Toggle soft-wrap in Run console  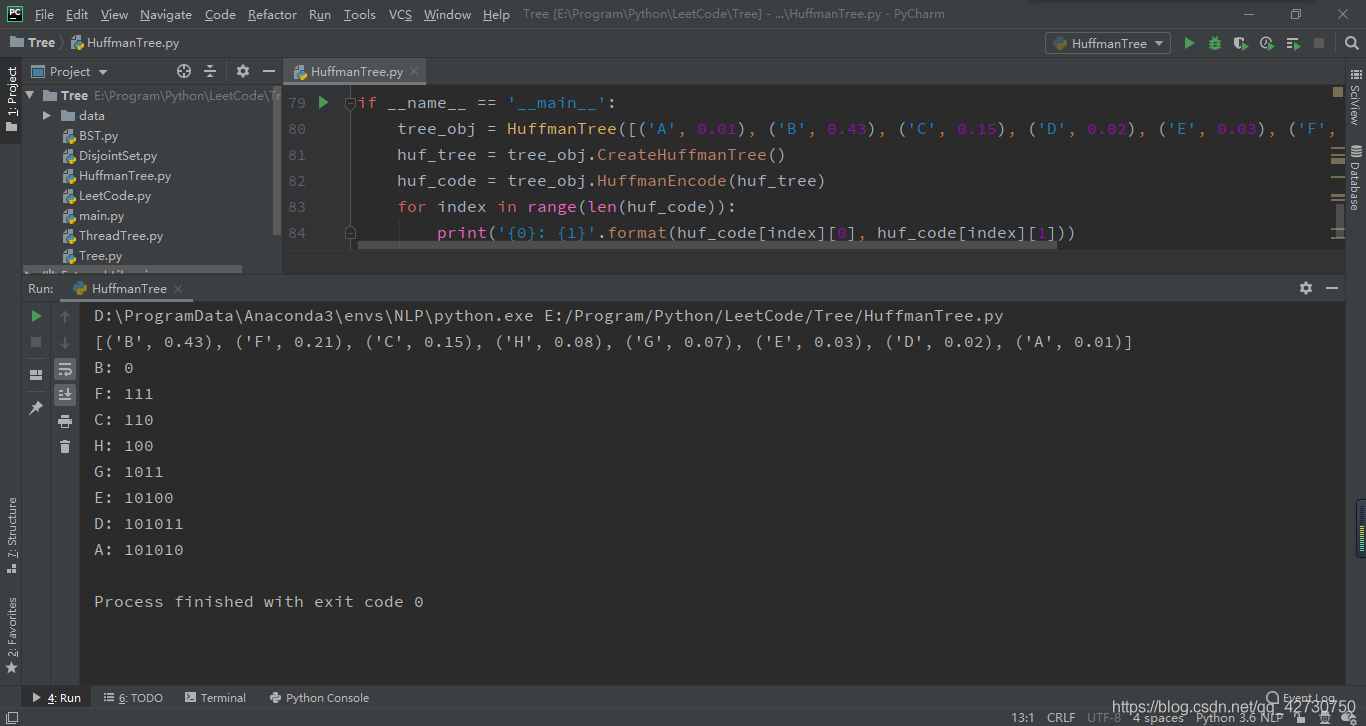[x=65, y=369]
